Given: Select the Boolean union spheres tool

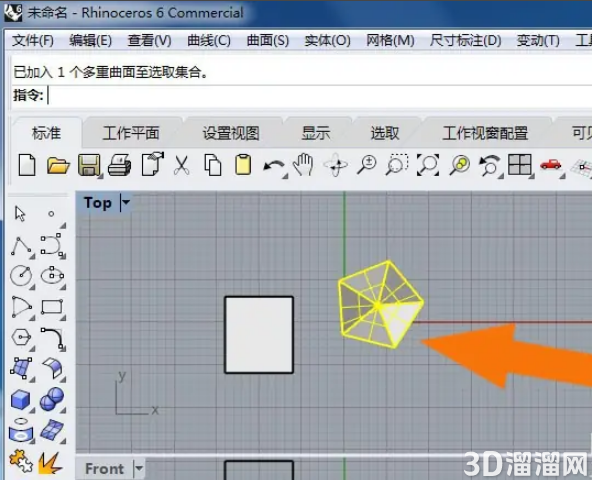Looking at the screenshot, I should pyautogui.click(x=52, y=399).
